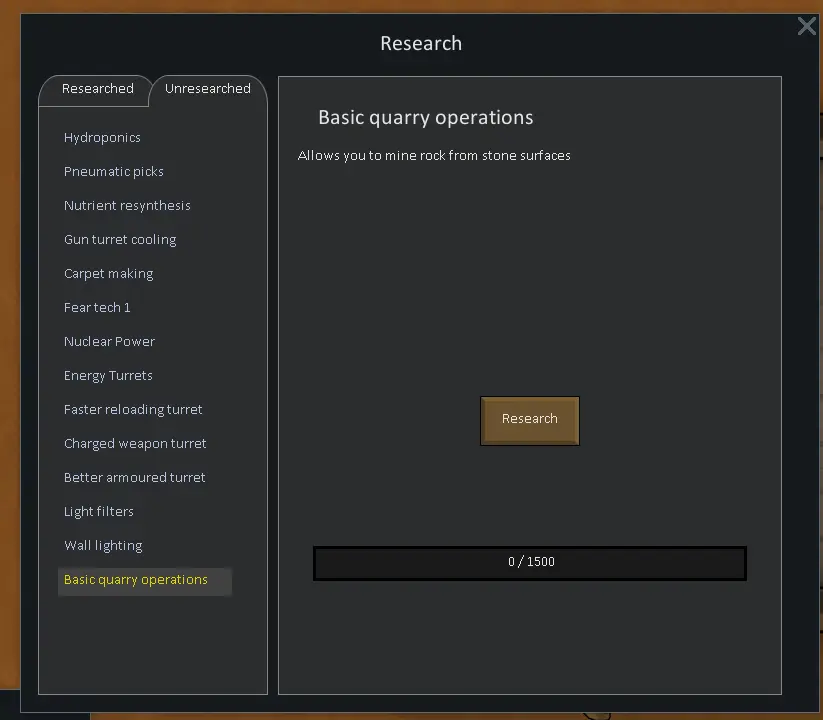The width and height of the screenshot is (823, 720).
Task: Select Energy Turrets research
Action: click(x=108, y=376)
